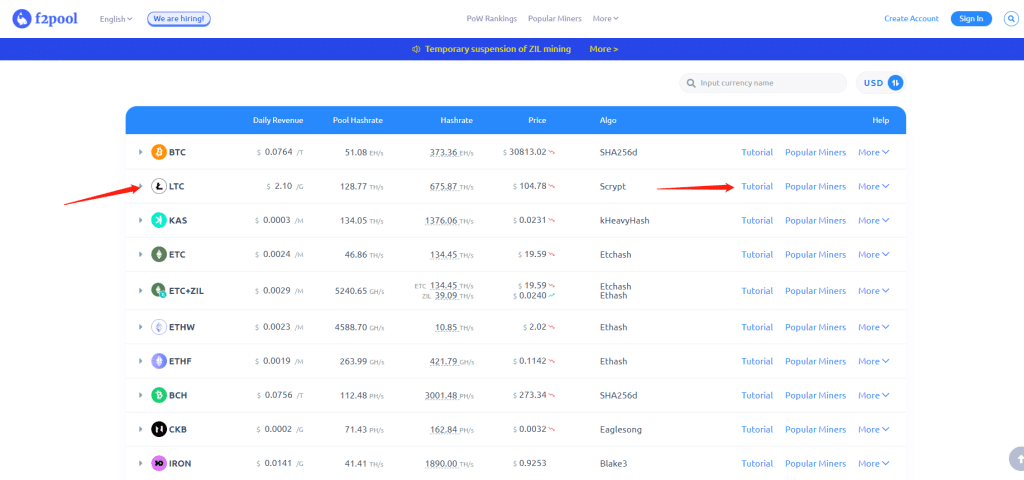Open the Tutorial link for LTC
The width and height of the screenshot is (1024, 480).
757,186
